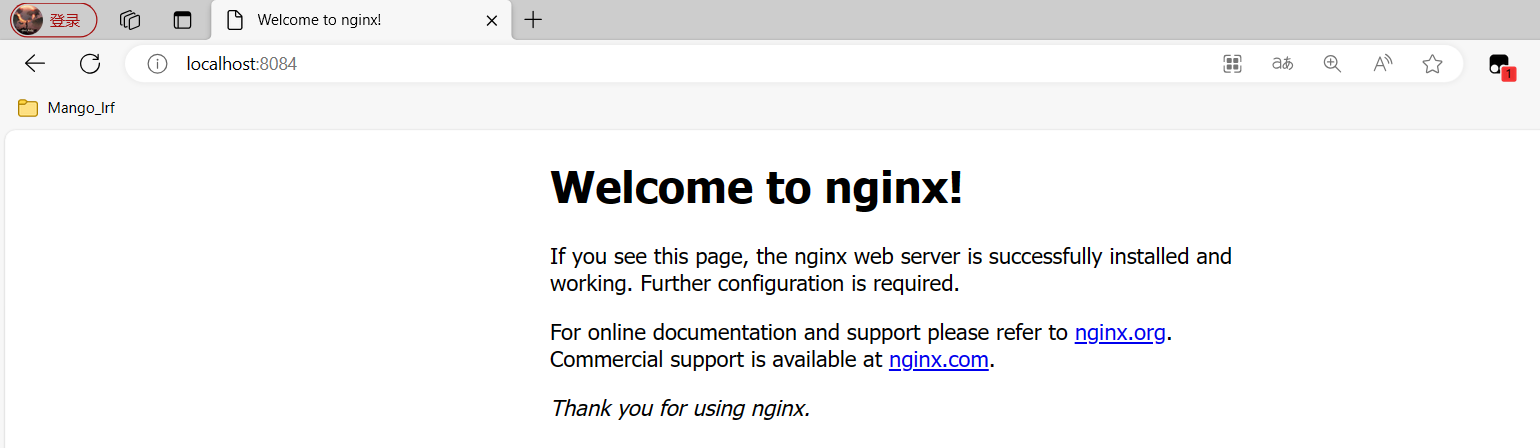Click the 'Welcome to nginx!' heading
Image resolution: width=1540 pixels, height=448 pixels.
click(x=757, y=187)
